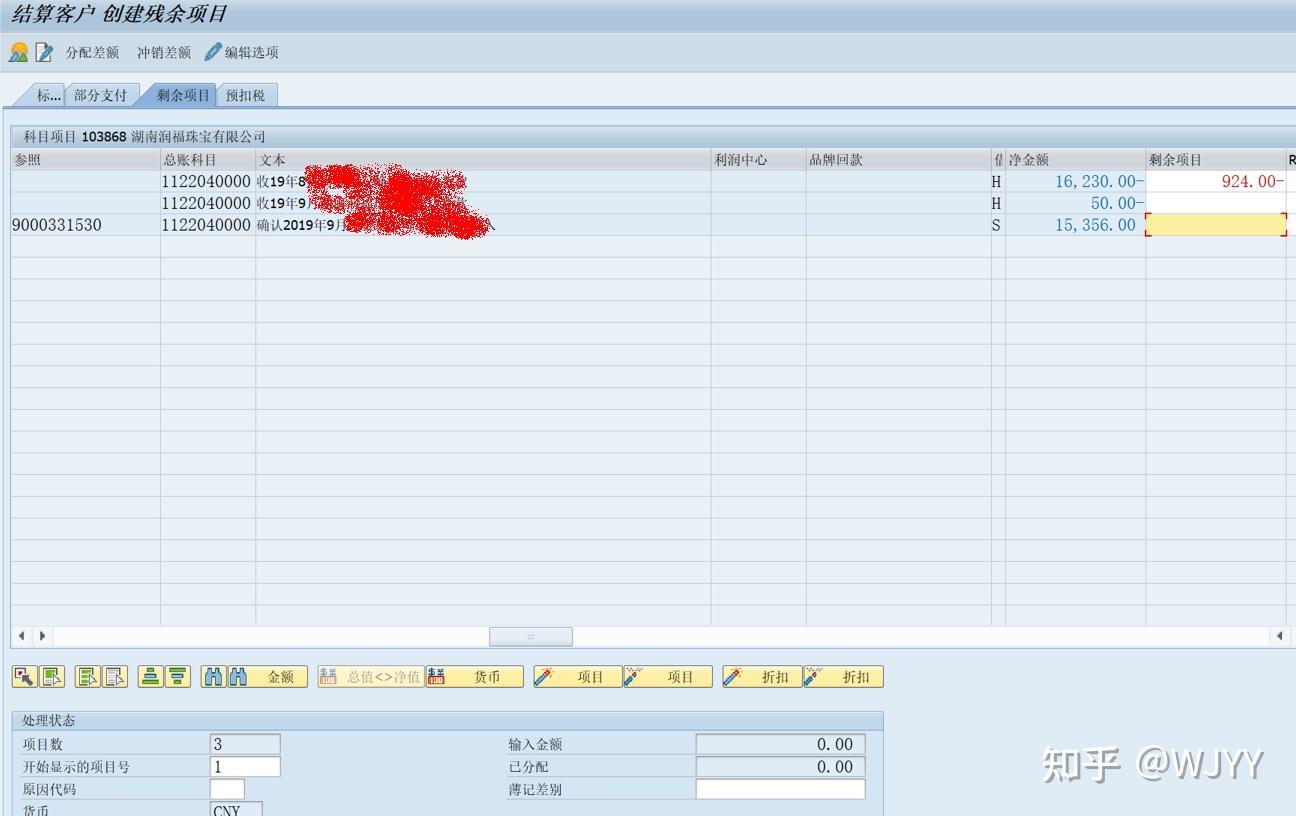Click the 货币 currency toolbar button

point(486,677)
